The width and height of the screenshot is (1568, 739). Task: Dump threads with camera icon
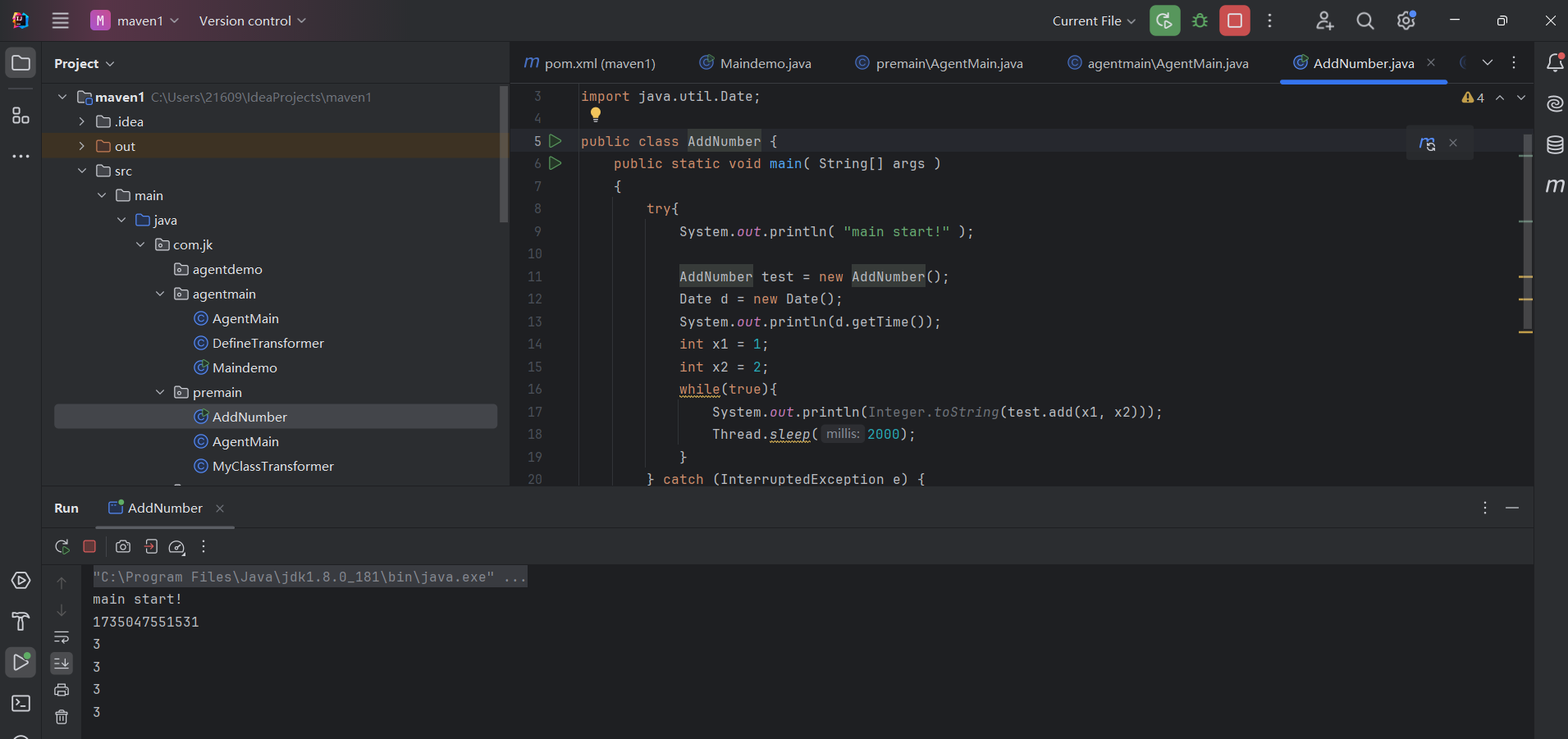123,546
